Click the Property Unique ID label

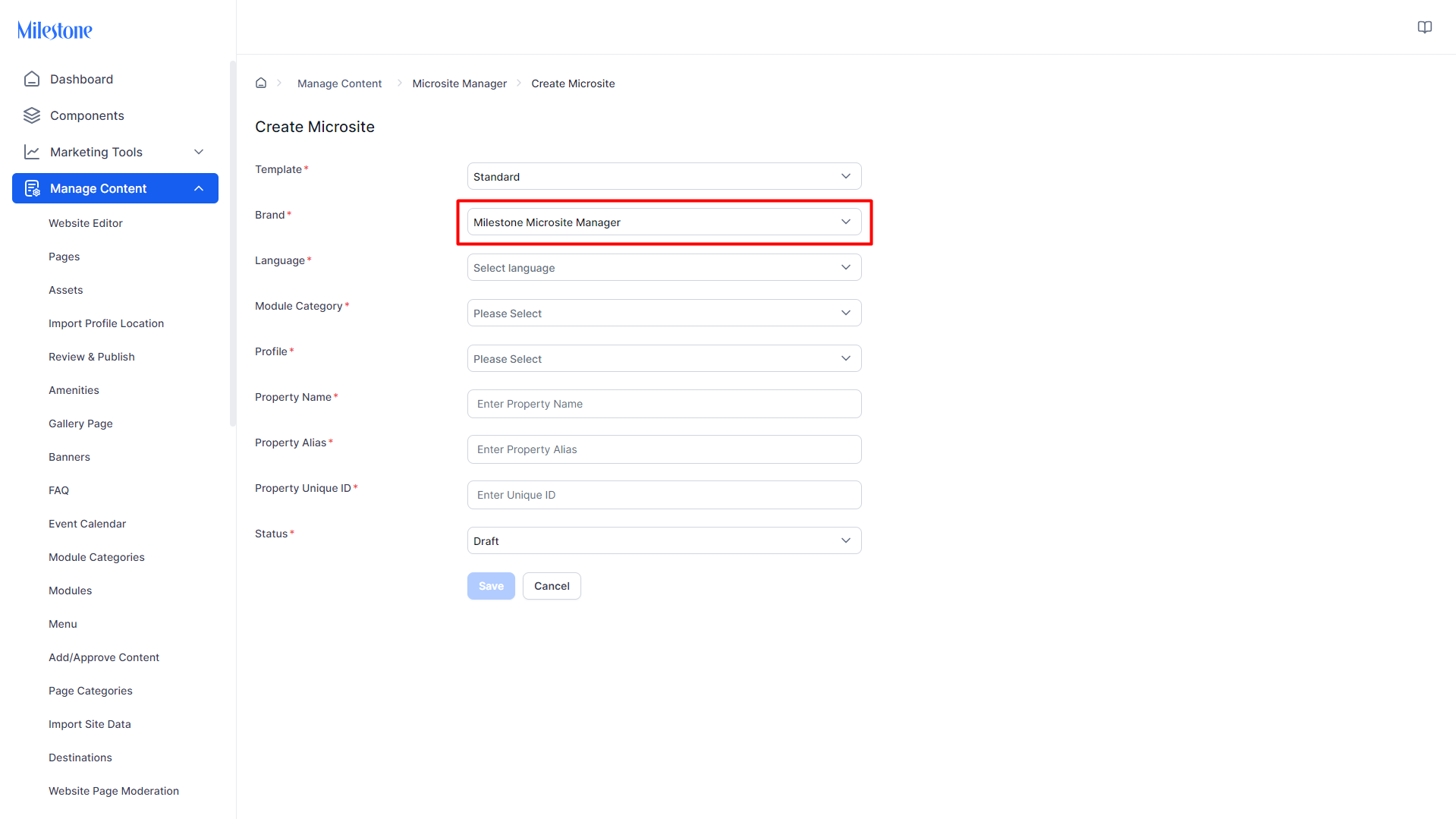(x=303, y=488)
